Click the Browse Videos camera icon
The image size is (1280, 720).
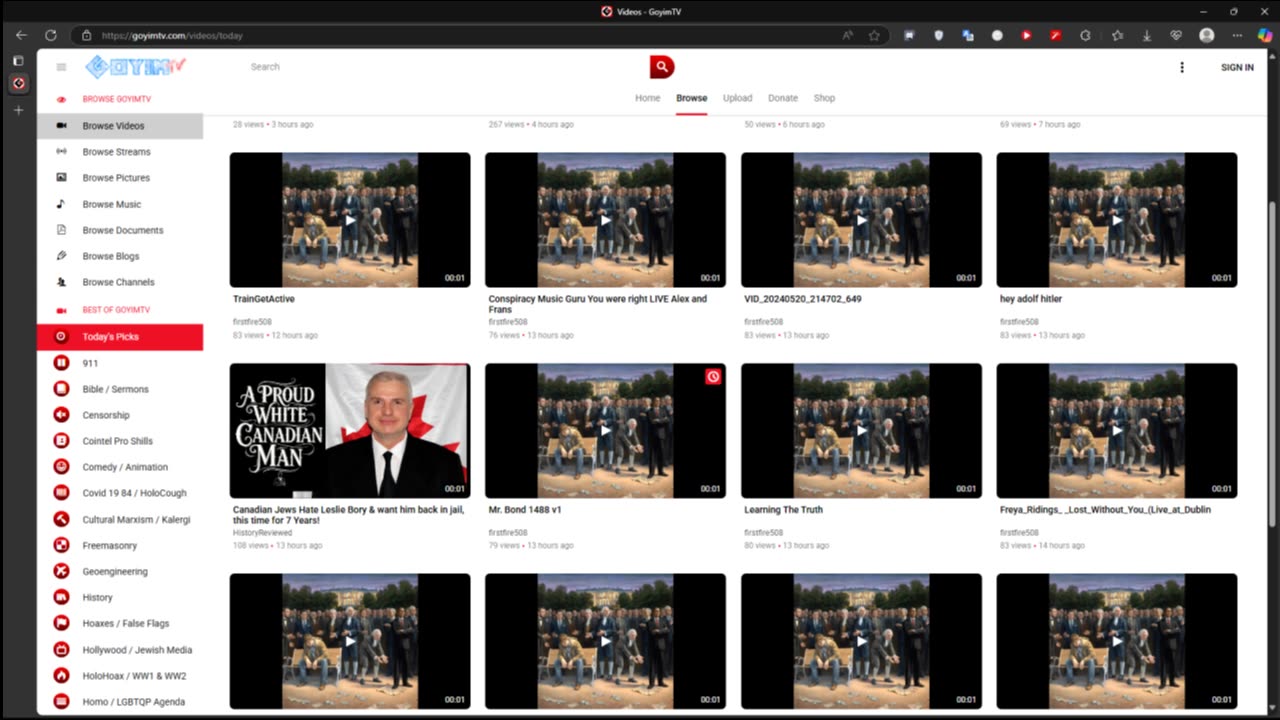61,126
